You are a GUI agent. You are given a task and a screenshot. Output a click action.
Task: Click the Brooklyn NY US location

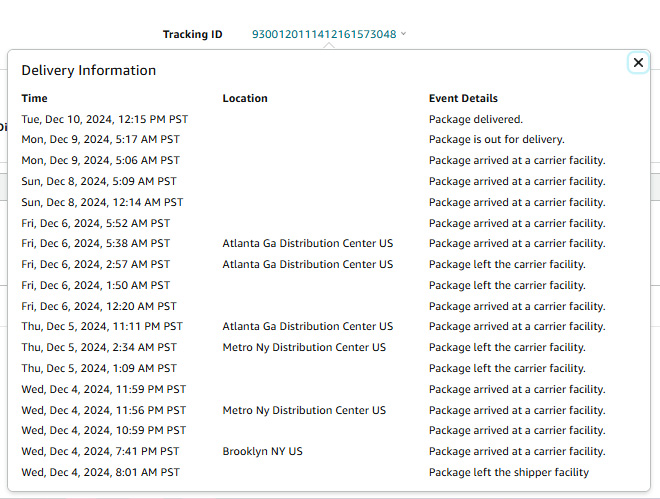click(263, 451)
